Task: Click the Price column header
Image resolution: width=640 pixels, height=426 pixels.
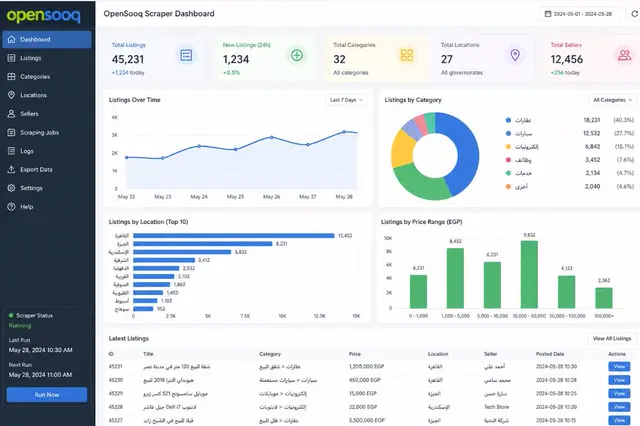Action: coord(355,354)
